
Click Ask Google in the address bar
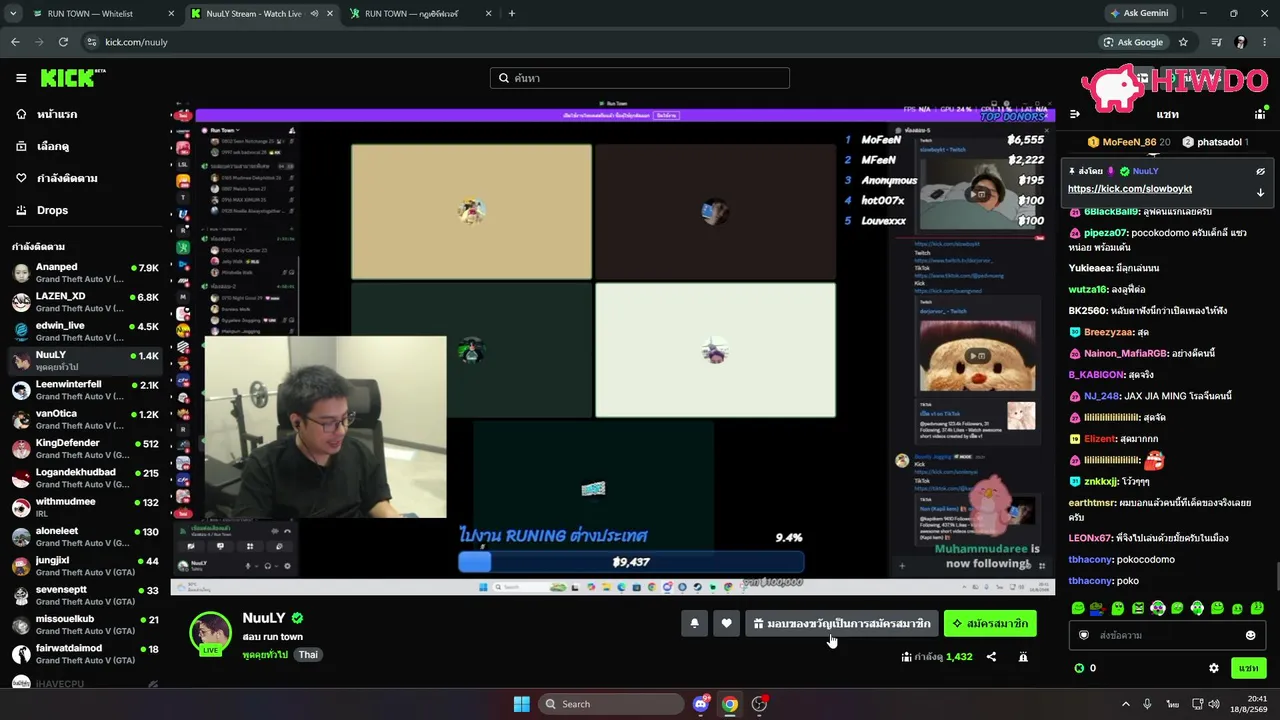coord(1133,42)
